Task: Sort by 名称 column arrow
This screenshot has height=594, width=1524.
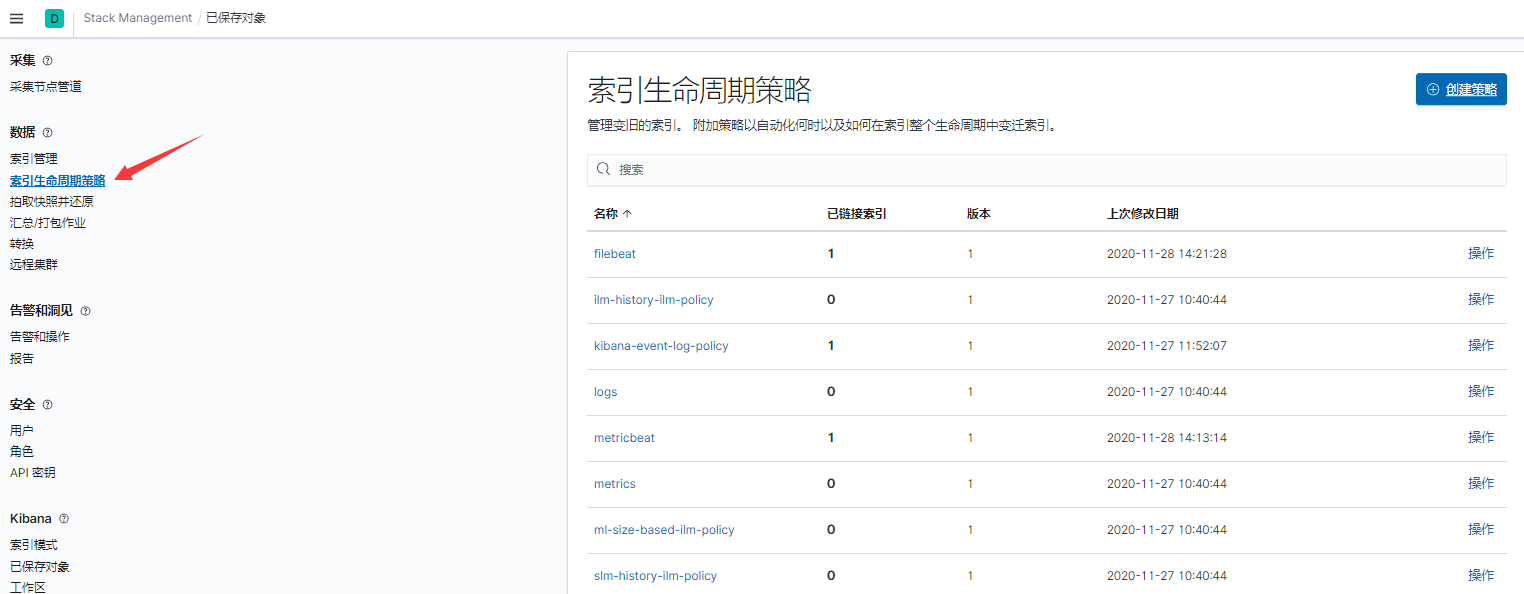Action: (627, 214)
